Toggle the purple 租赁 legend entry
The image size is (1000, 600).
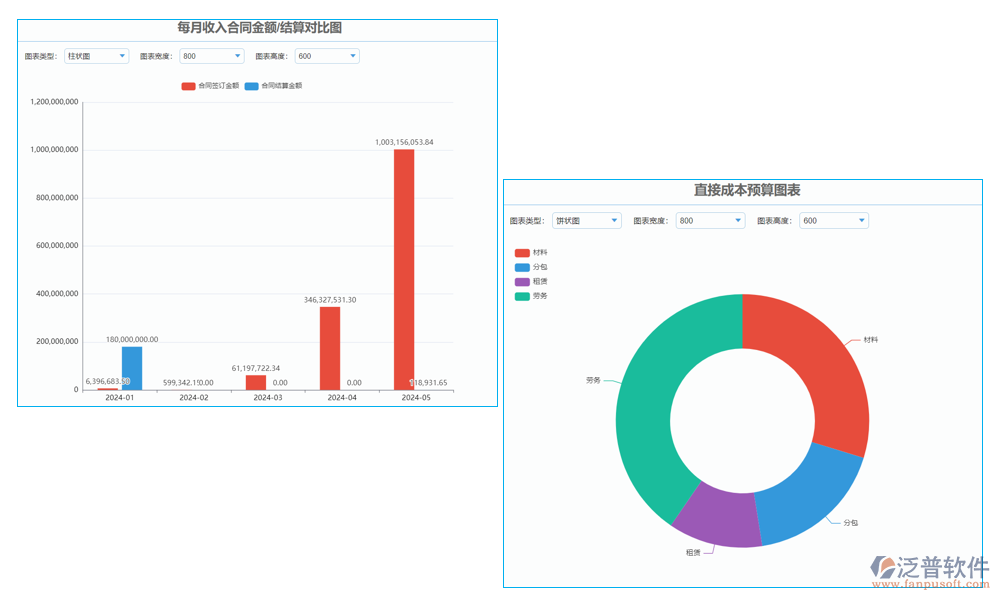tap(531, 282)
